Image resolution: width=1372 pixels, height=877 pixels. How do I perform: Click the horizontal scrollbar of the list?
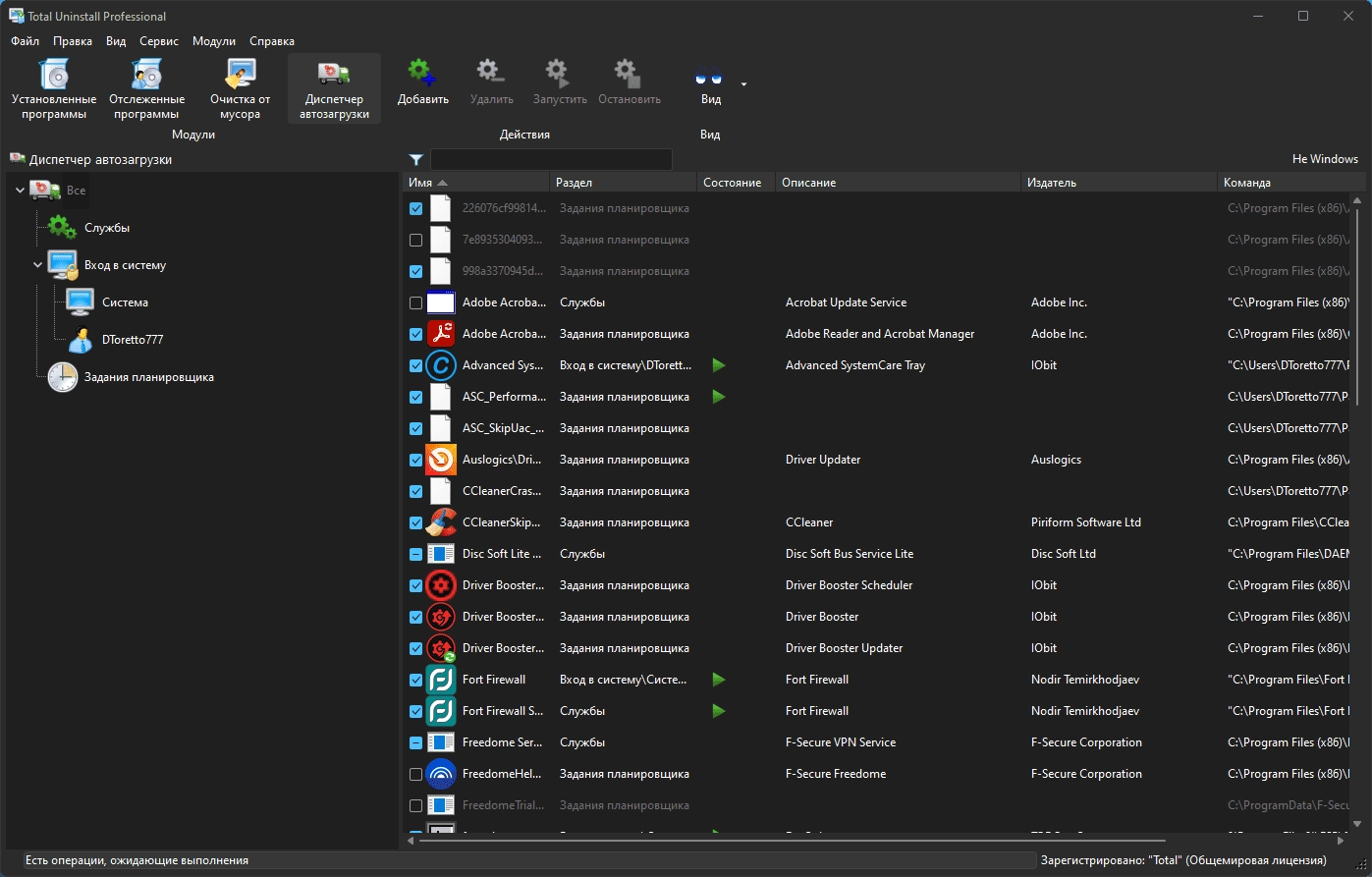[x=793, y=840]
